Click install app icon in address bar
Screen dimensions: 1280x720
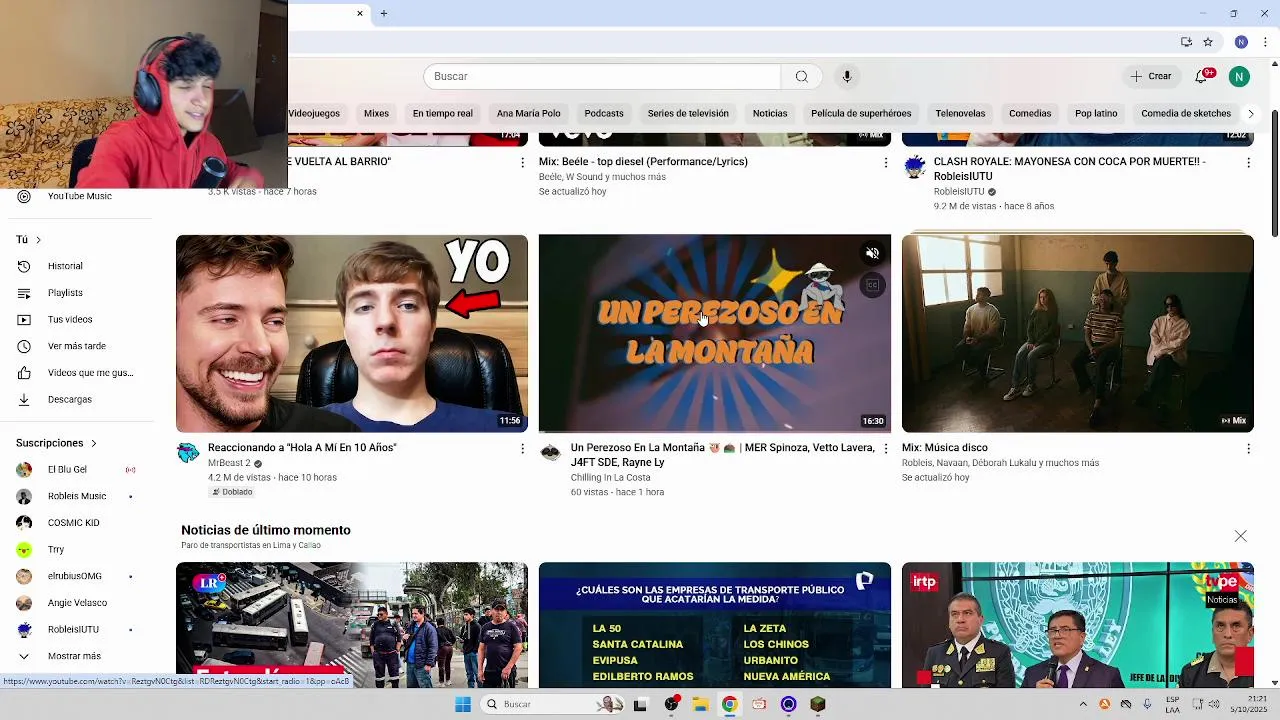click(x=1186, y=42)
